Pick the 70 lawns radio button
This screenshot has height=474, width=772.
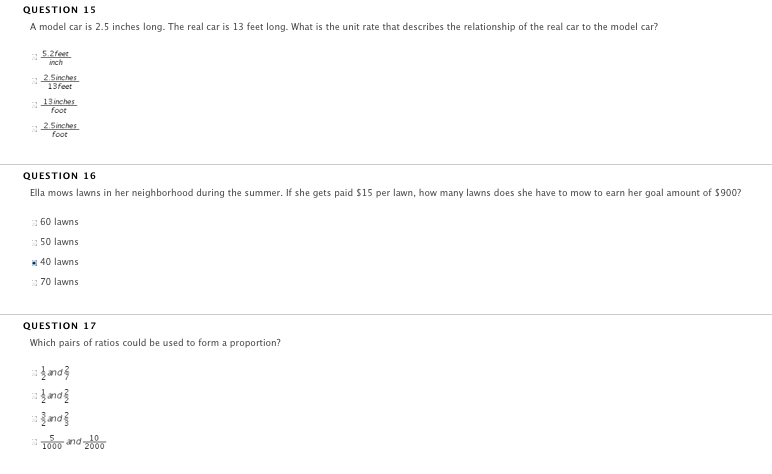point(34,283)
